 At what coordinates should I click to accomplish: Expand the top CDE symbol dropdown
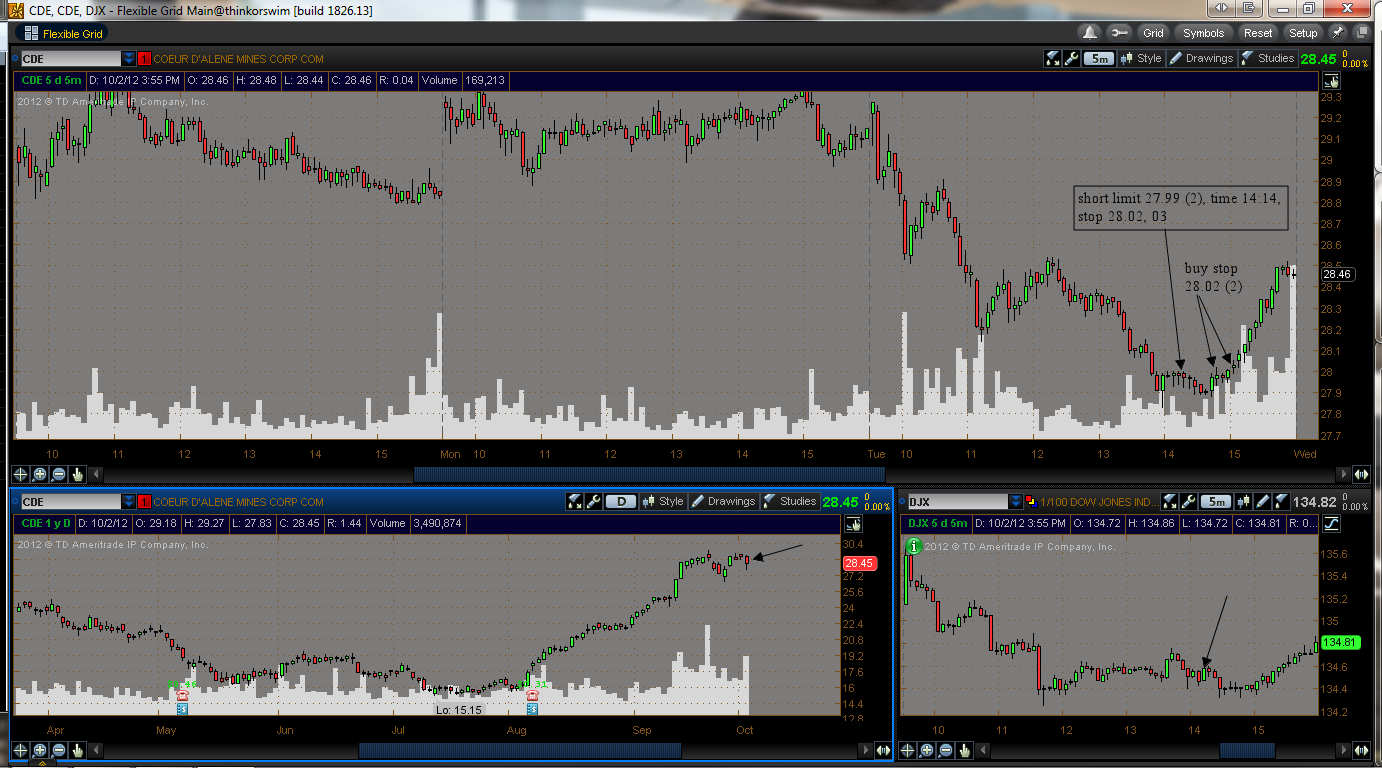[129, 58]
